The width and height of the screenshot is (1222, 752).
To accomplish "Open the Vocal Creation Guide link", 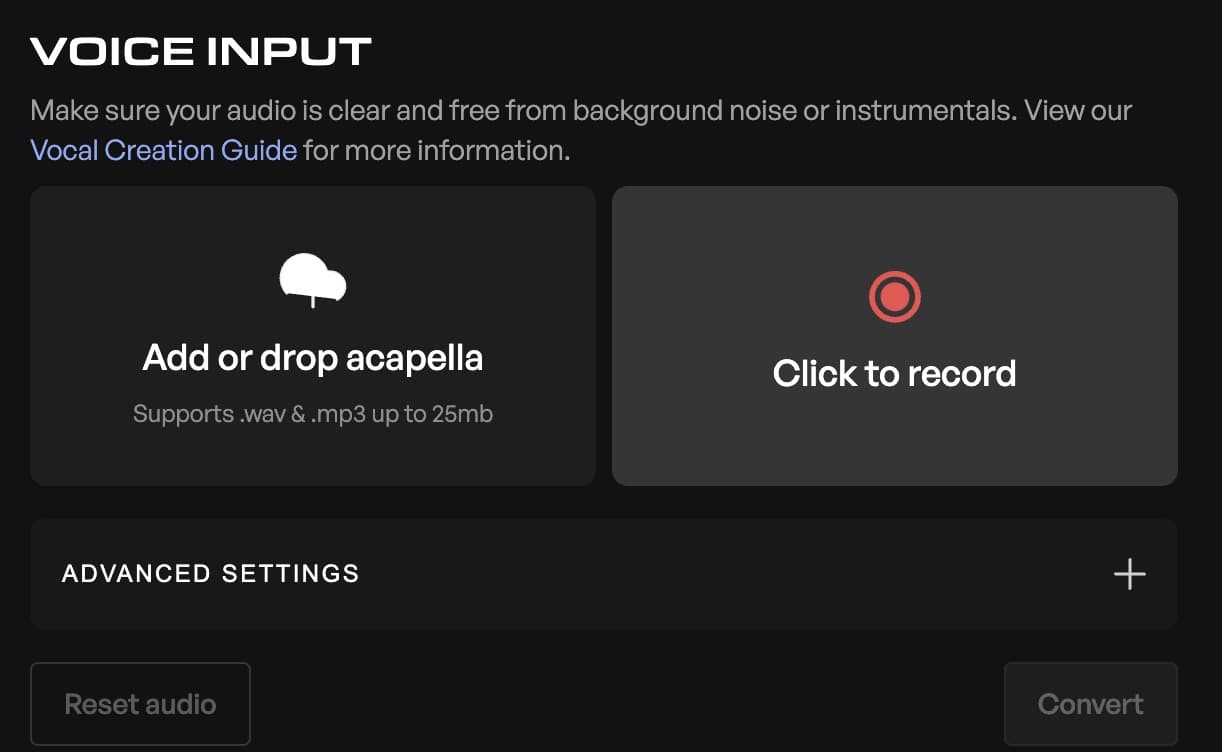I will point(164,151).
